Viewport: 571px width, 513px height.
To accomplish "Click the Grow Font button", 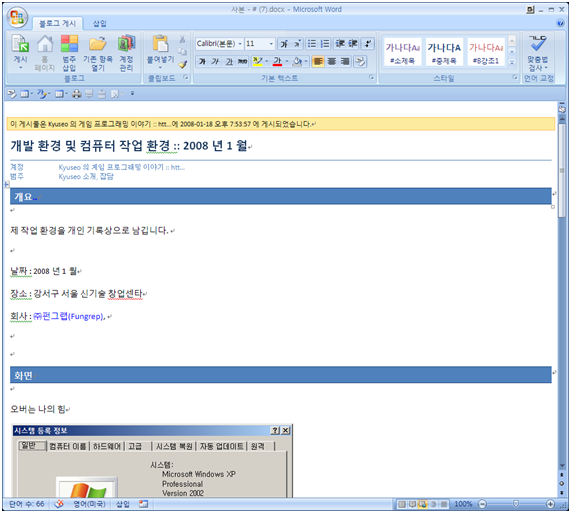I will click(284, 44).
